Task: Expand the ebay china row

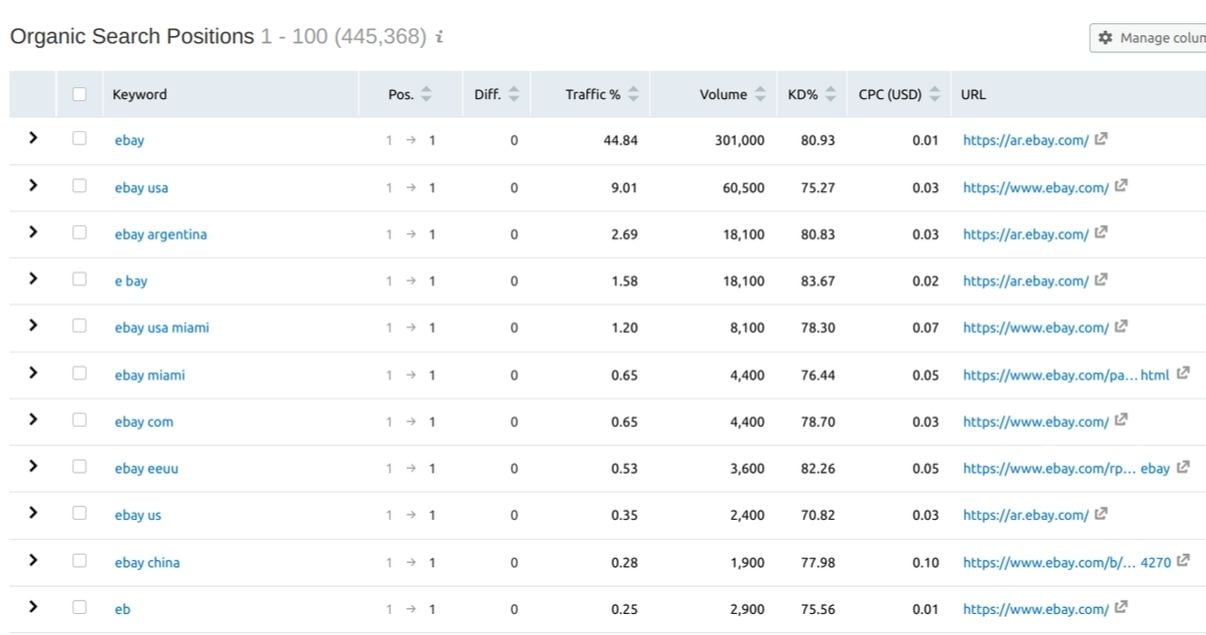Action: [33, 560]
